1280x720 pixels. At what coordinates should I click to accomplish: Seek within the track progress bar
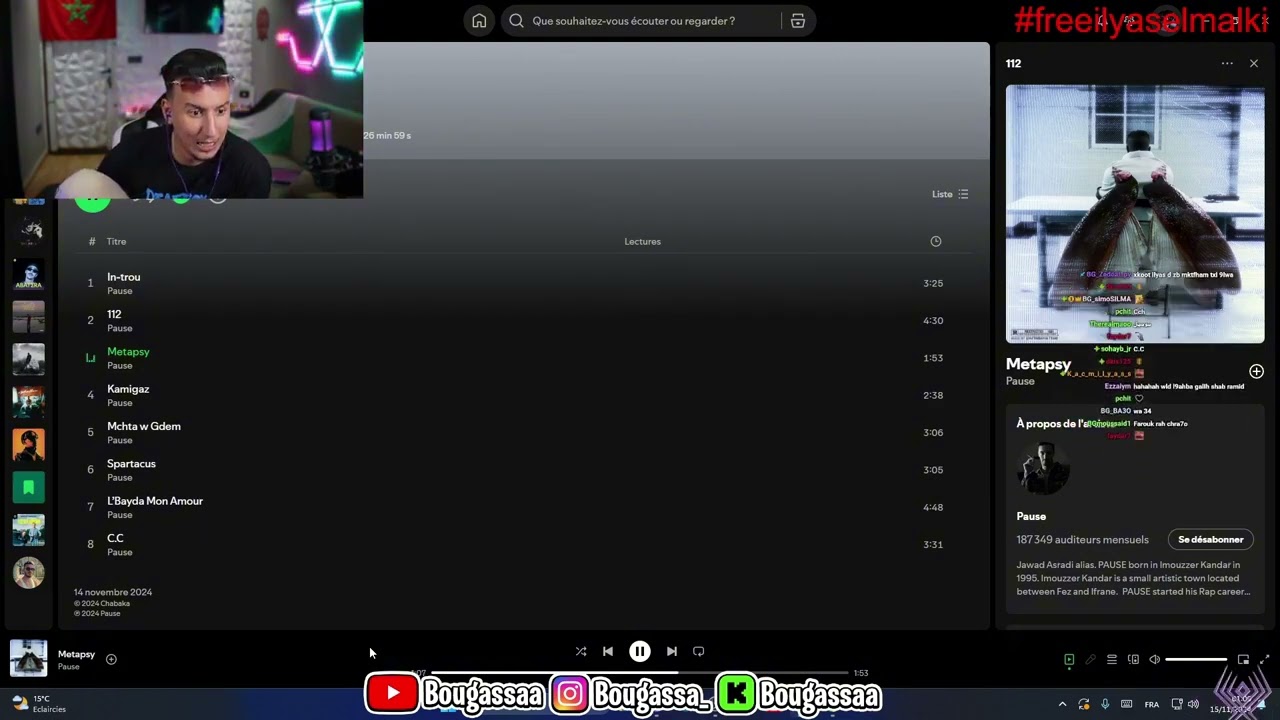640,673
